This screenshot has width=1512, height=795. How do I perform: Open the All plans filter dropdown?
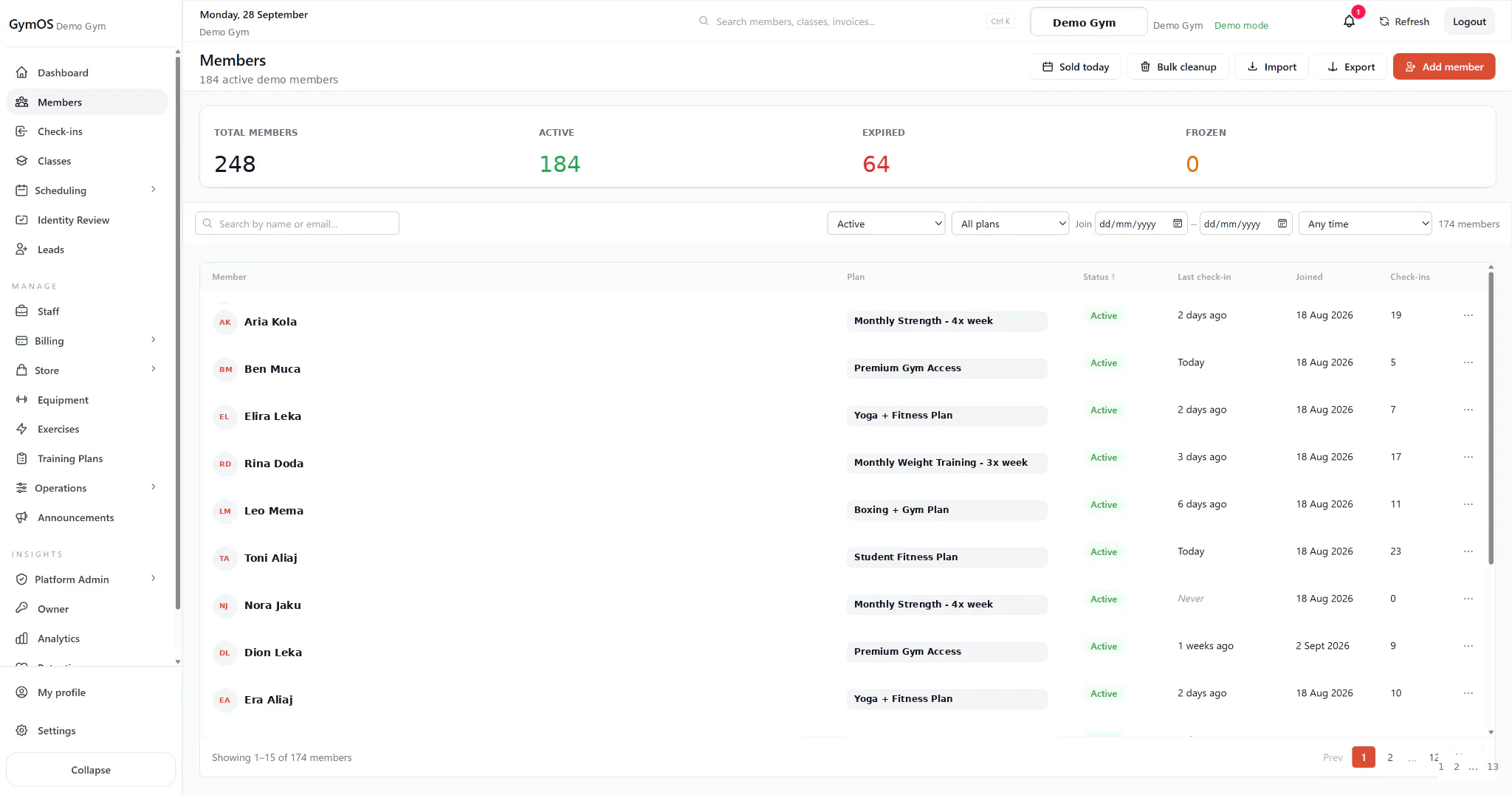tap(1010, 224)
